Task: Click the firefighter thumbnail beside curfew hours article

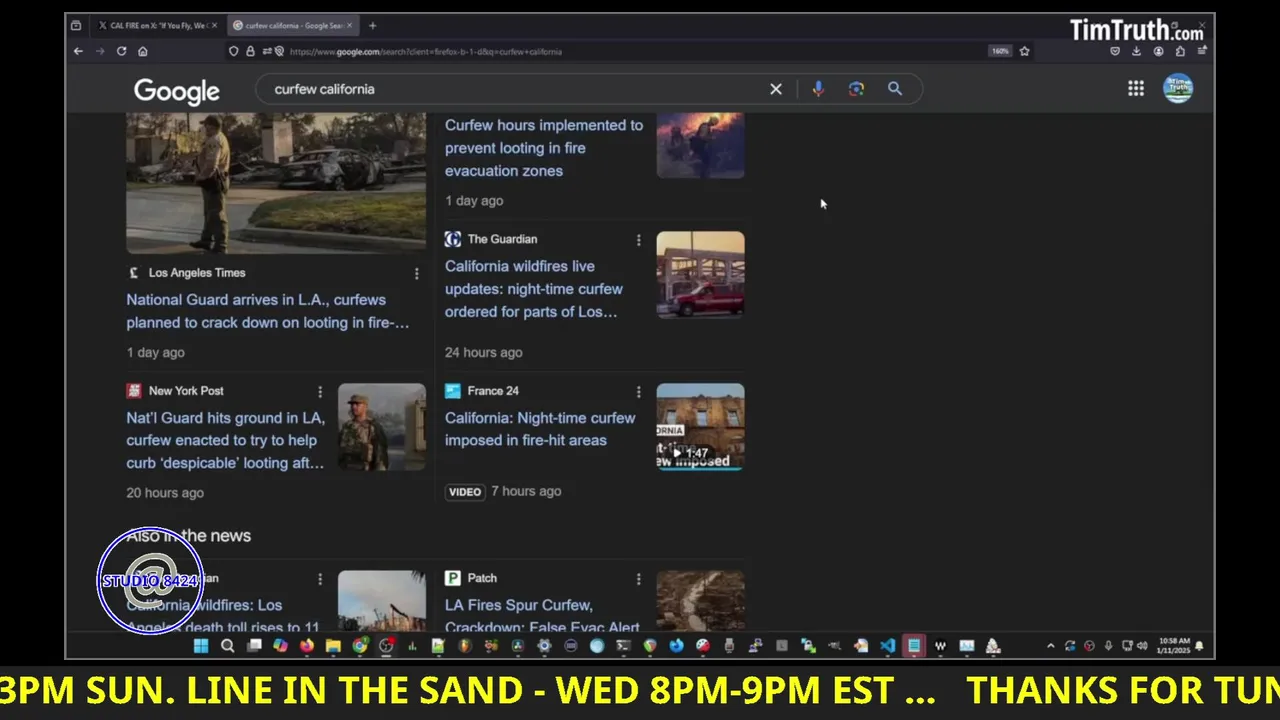Action: pyautogui.click(x=700, y=146)
